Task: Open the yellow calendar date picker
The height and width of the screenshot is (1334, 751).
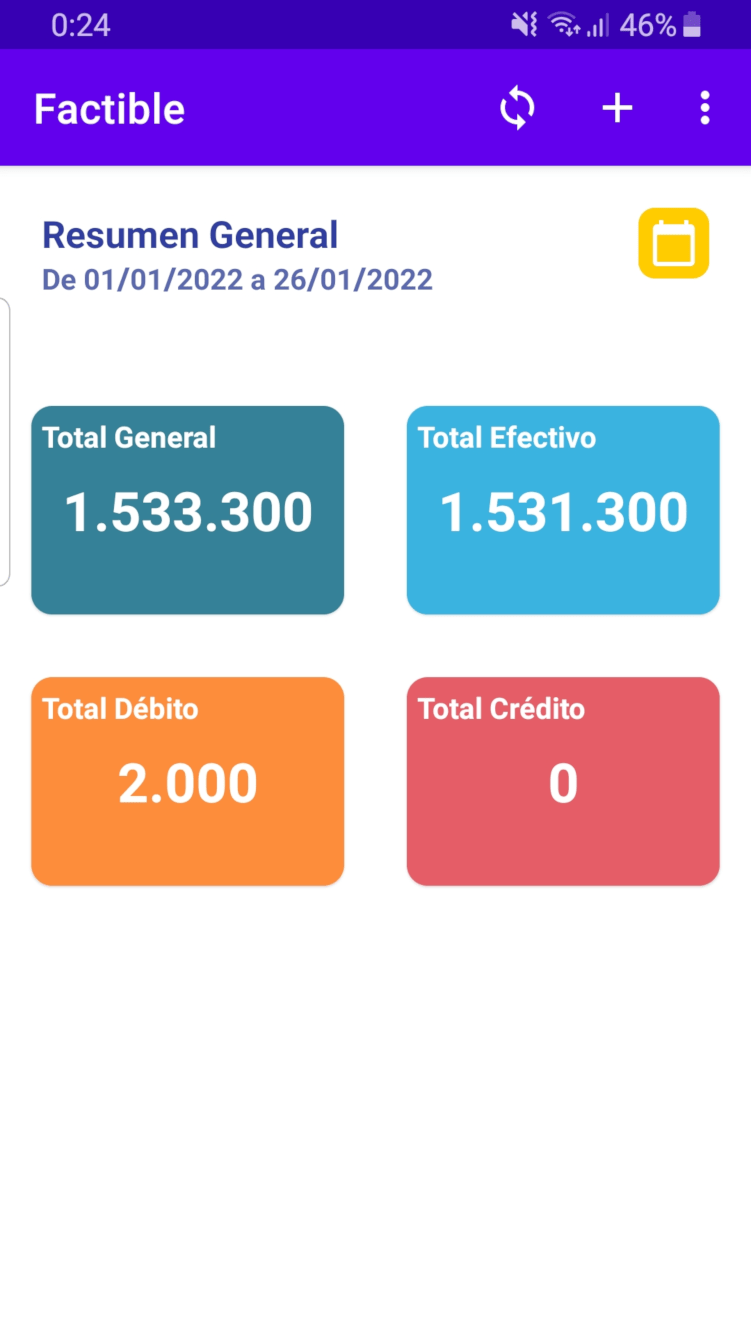Action: [674, 243]
